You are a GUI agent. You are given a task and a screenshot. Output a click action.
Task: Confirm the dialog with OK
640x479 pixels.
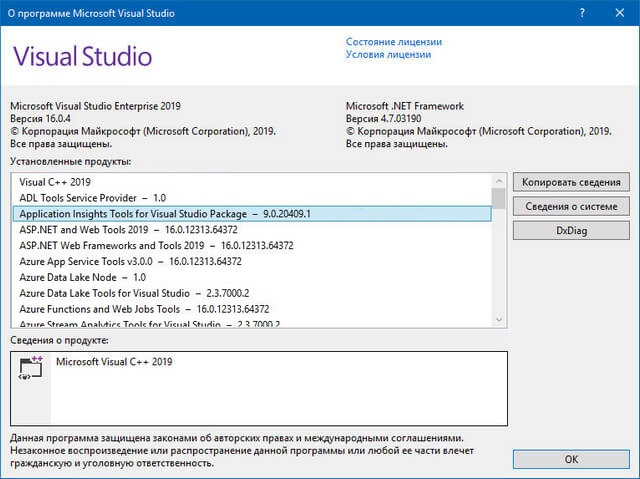pyautogui.click(x=571, y=459)
